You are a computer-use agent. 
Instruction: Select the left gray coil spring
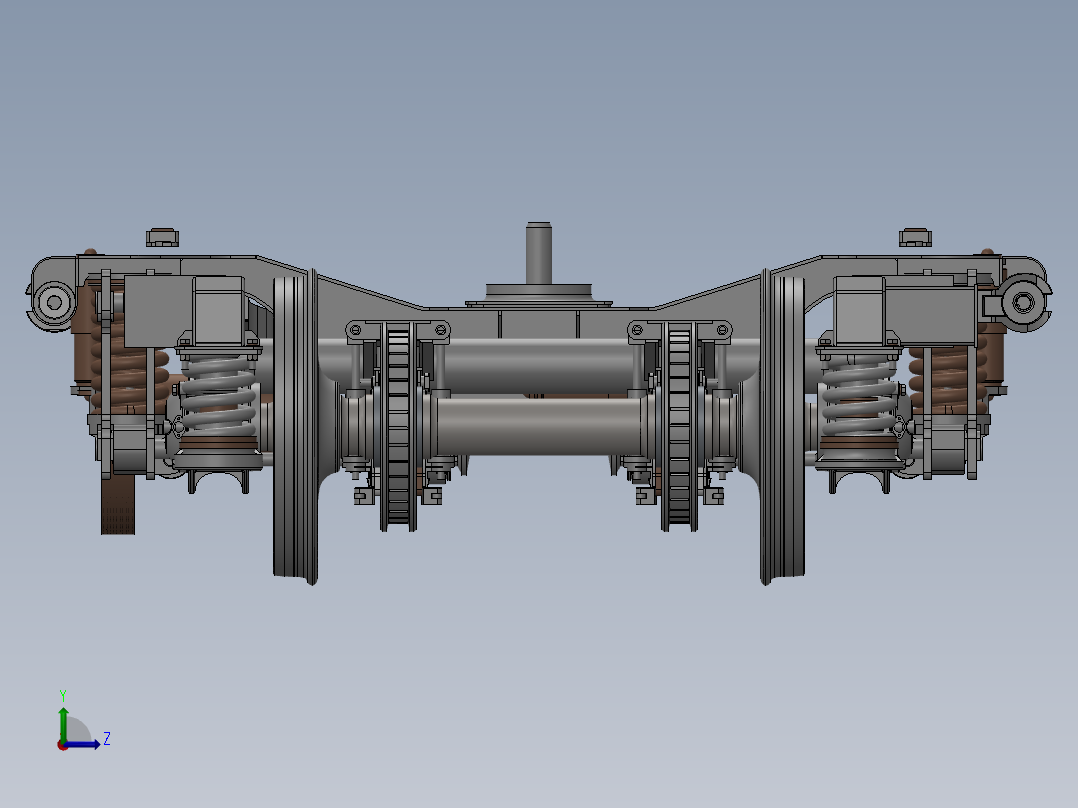pyautogui.click(x=217, y=395)
